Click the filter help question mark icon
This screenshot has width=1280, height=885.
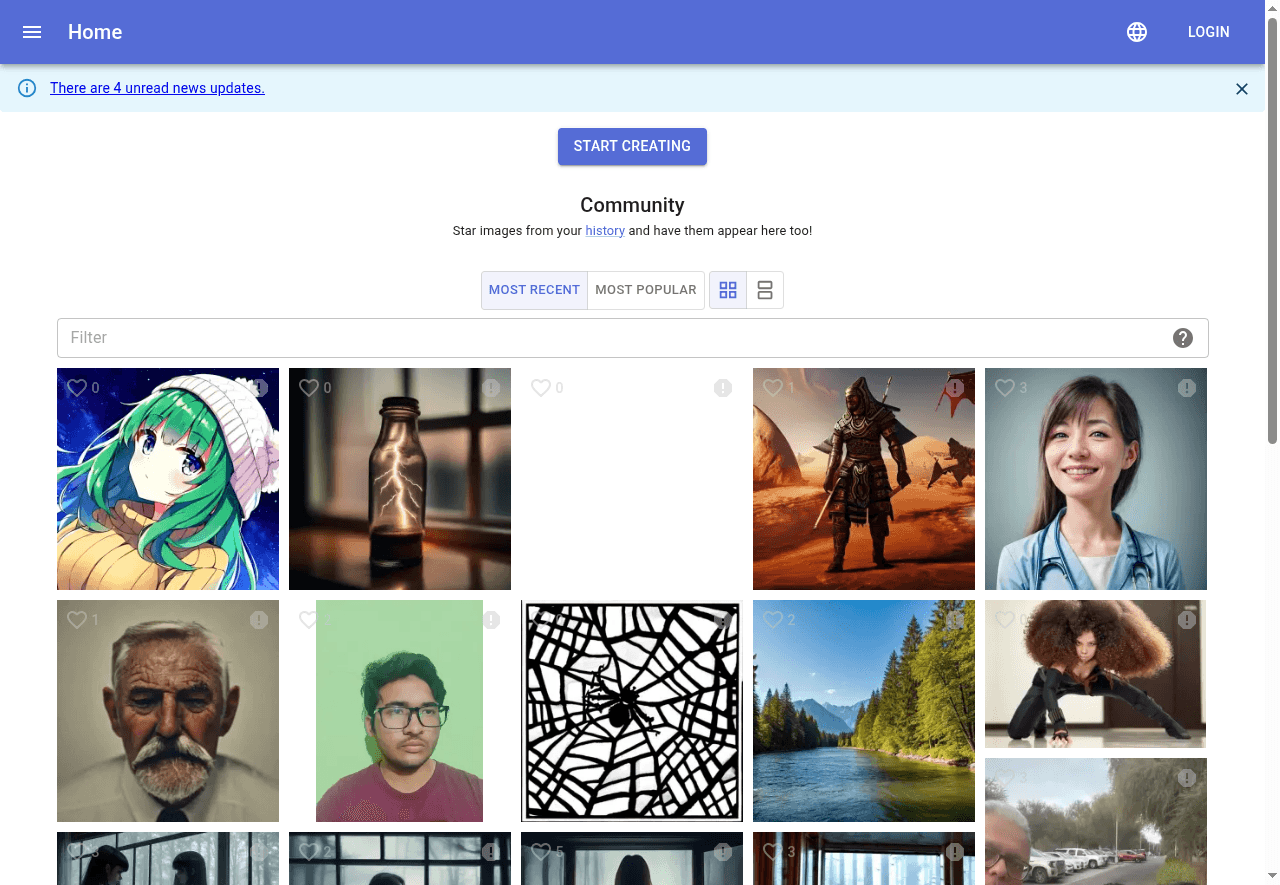tap(1183, 338)
